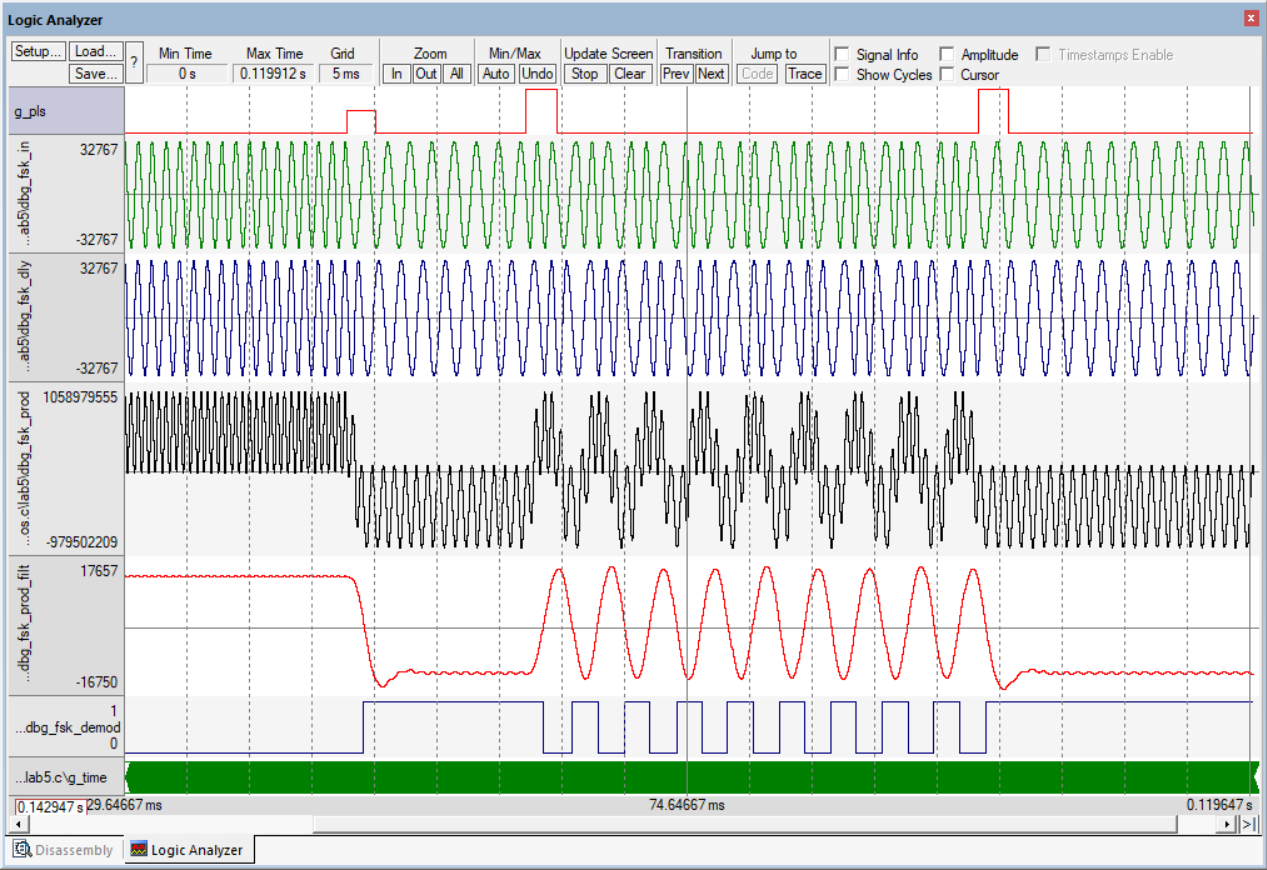This screenshot has width=1267, height=870.
Task: Toggle the Show Cycles checkbox
Action: [843, 75]
